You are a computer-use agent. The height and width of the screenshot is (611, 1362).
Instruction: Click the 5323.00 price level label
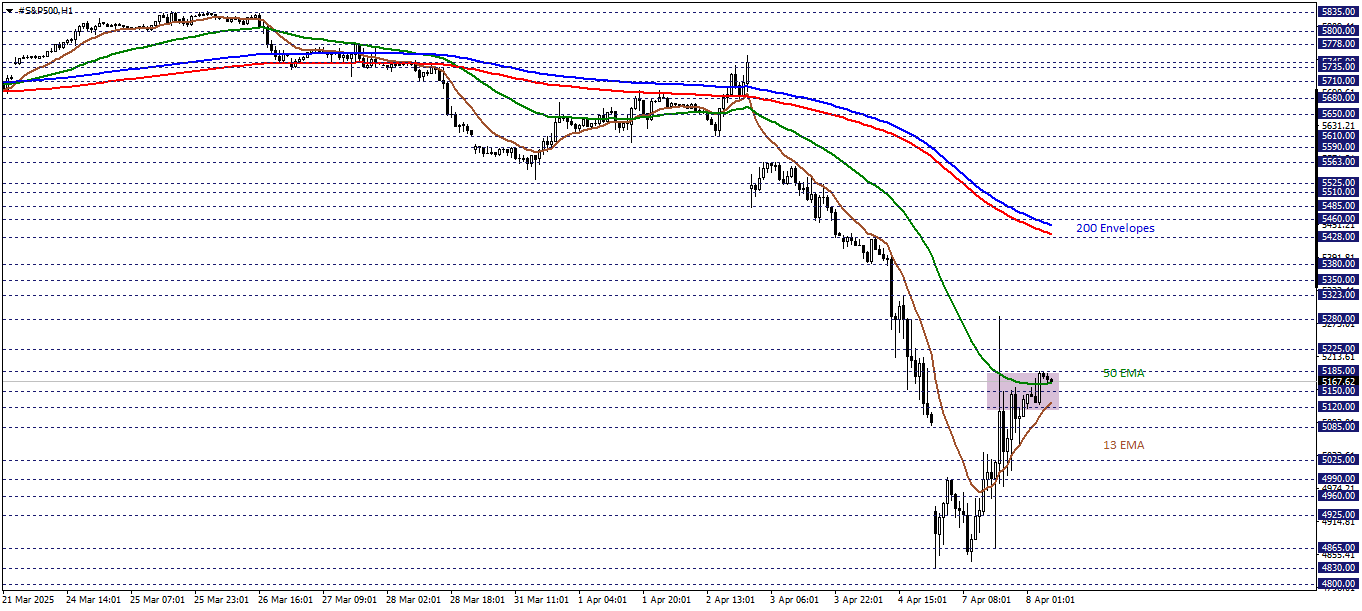[1338, 295]
